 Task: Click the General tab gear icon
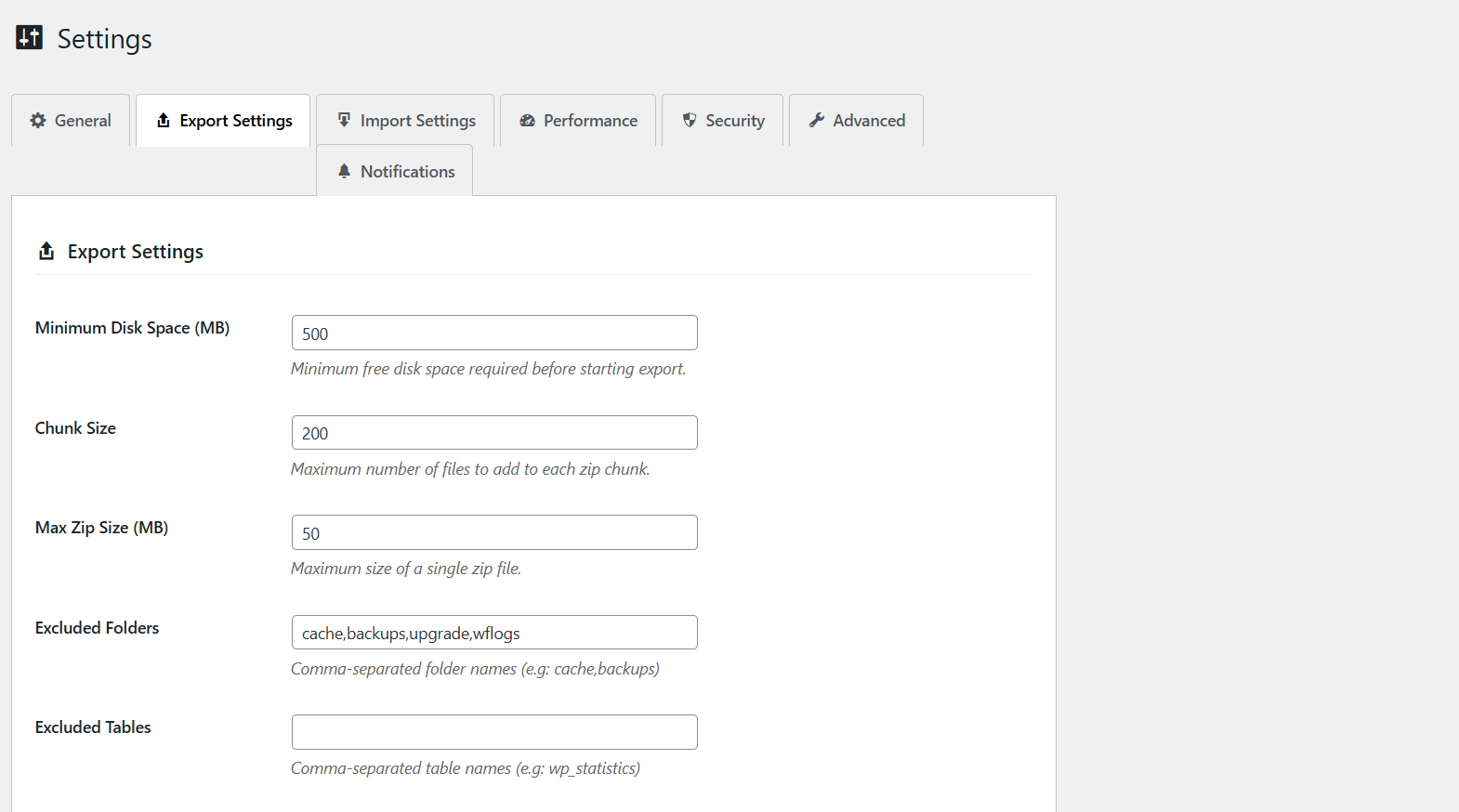click(38, 120)
